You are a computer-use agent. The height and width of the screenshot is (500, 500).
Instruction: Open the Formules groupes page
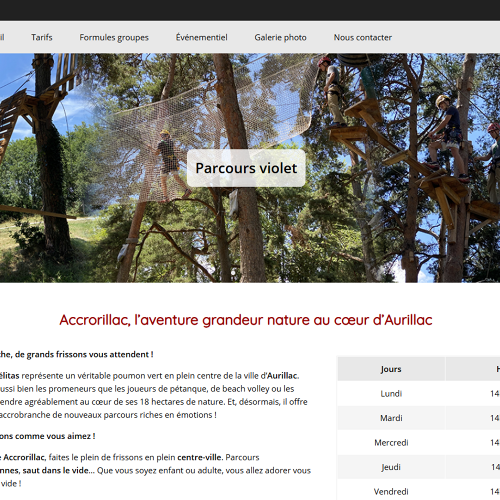(114, 38)
